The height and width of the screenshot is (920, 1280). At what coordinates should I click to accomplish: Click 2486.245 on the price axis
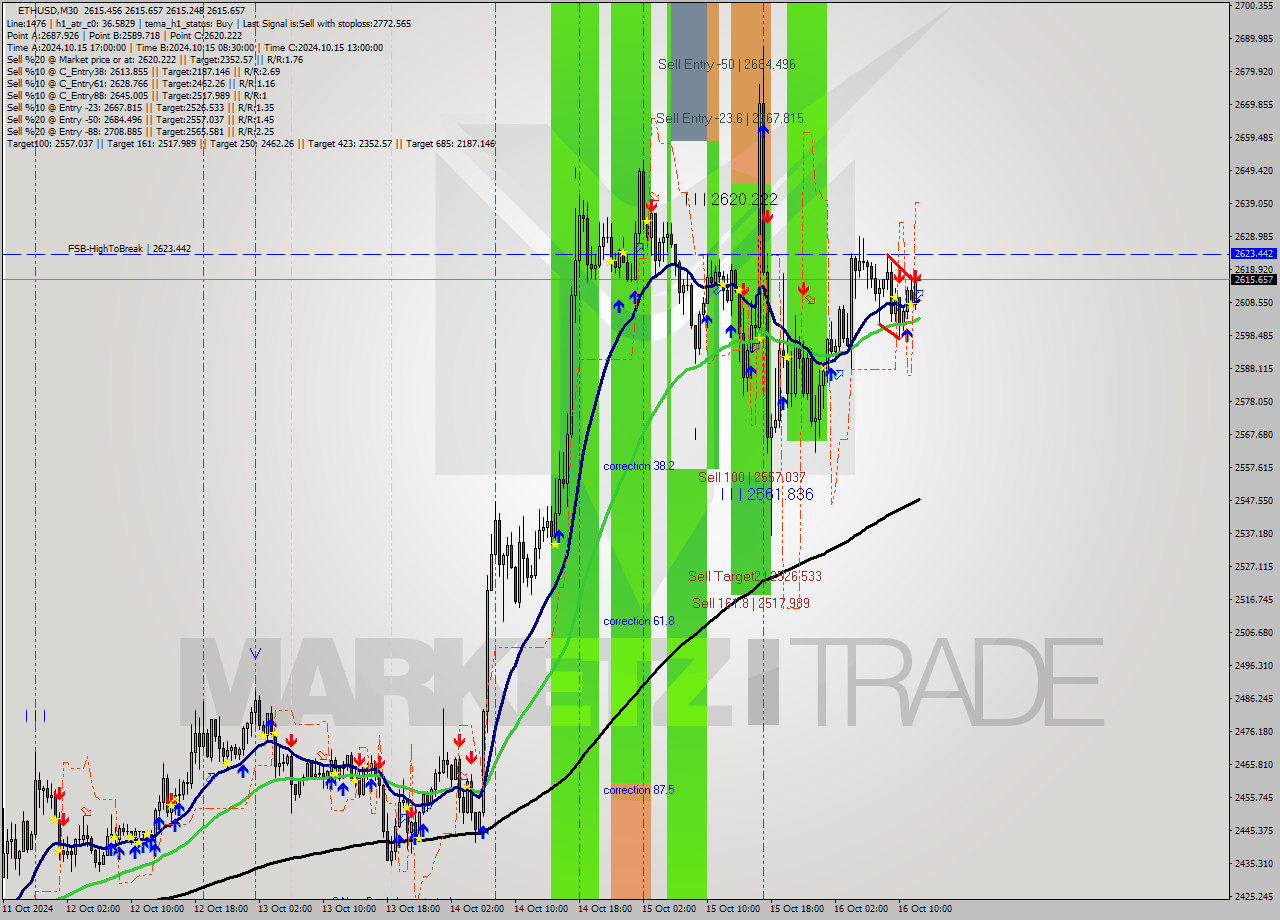[x=1254, y=699]
